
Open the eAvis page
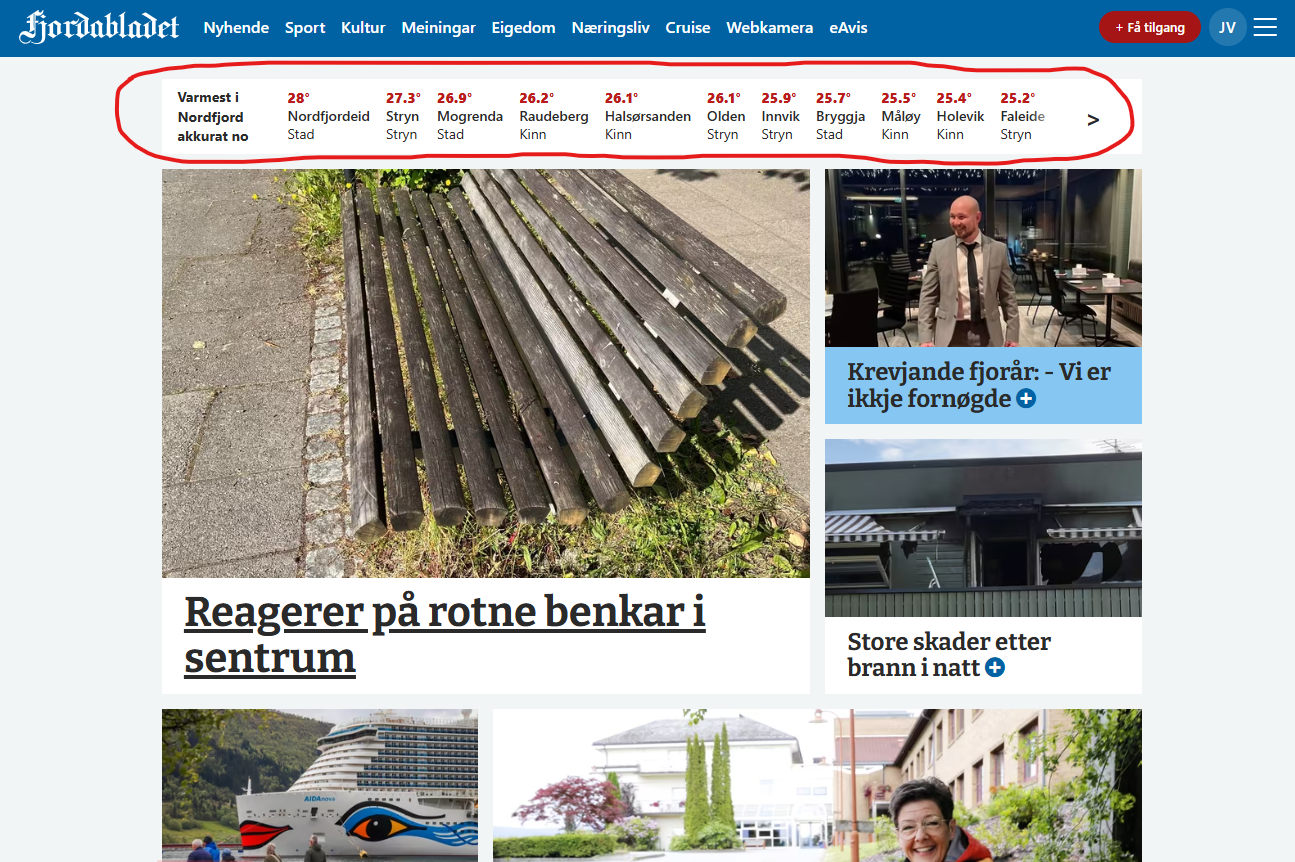coord(847,27)
